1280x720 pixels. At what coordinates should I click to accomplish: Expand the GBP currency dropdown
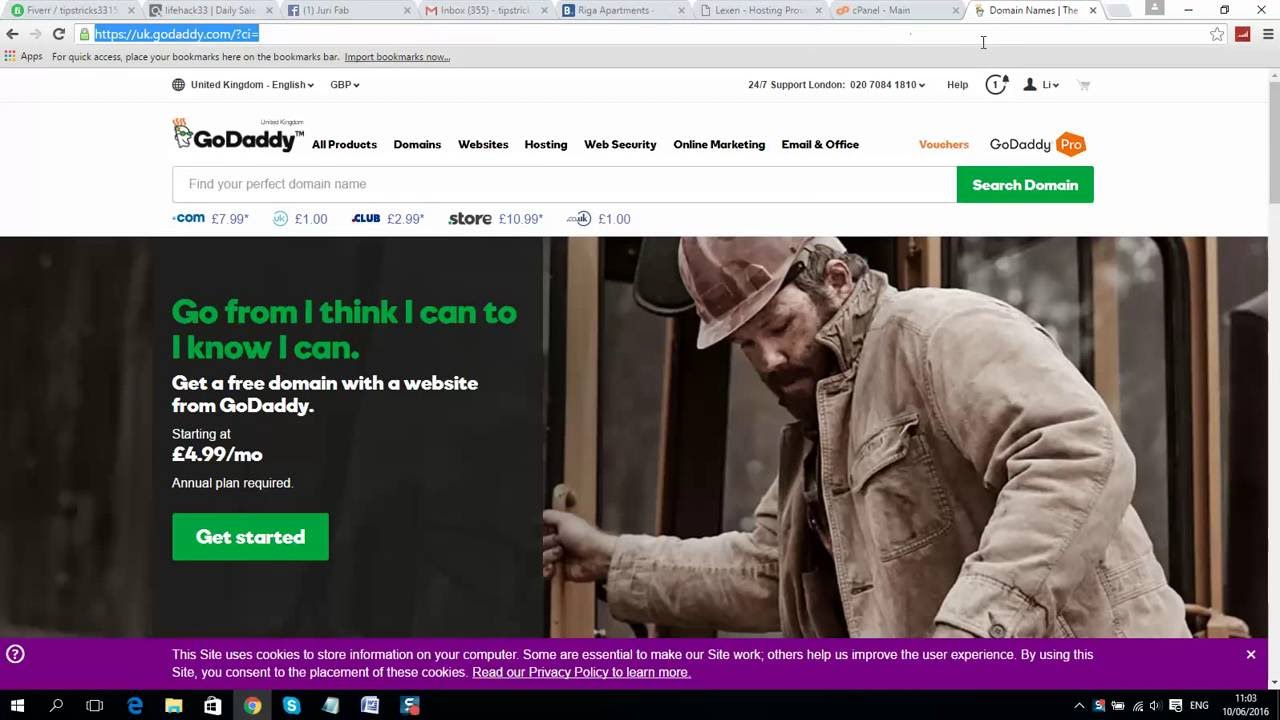(345, 85)
